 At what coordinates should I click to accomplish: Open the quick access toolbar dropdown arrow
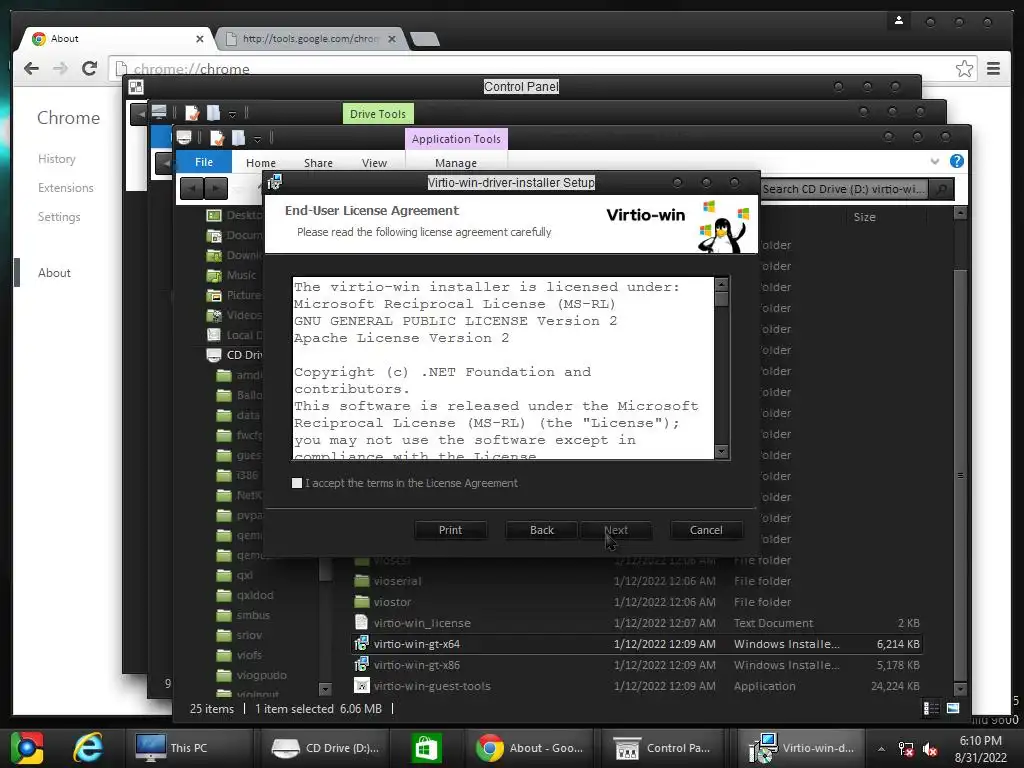click(257, 139)
